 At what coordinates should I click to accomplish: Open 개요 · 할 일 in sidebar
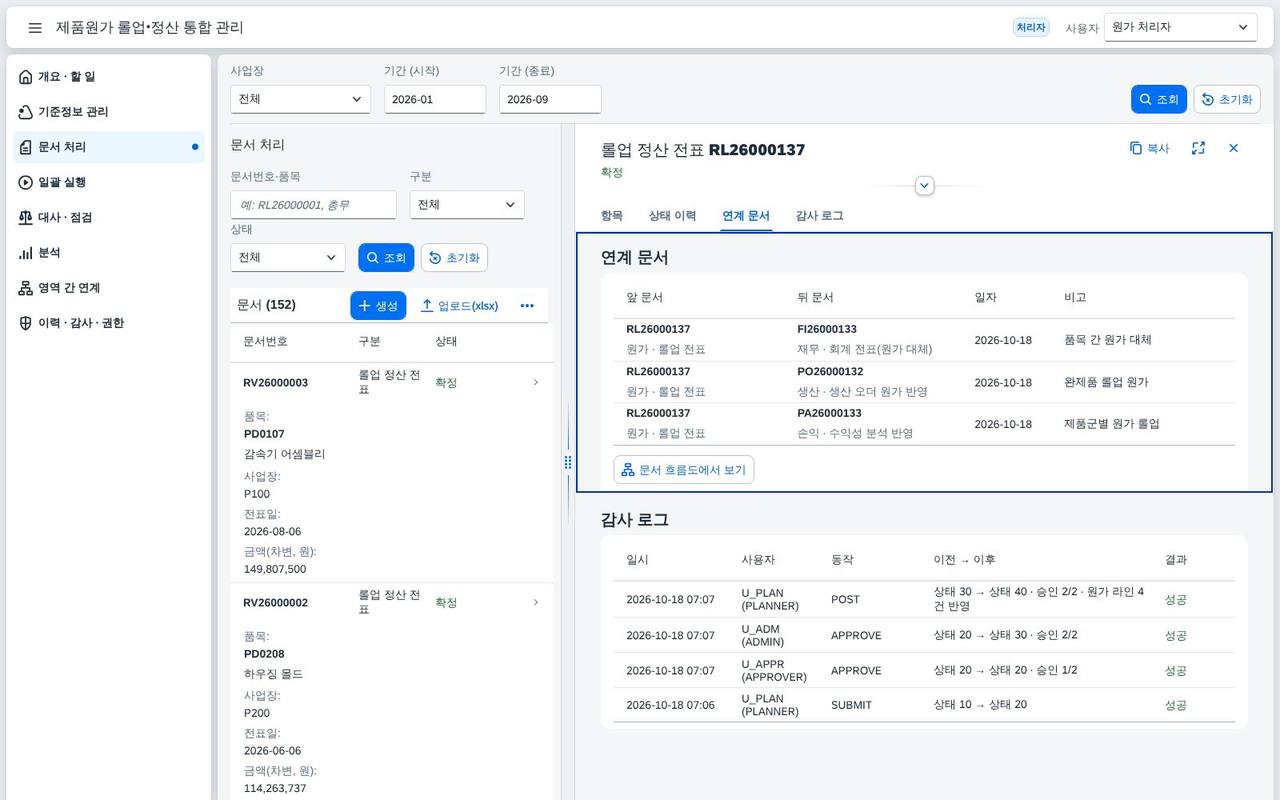point(108,77)
